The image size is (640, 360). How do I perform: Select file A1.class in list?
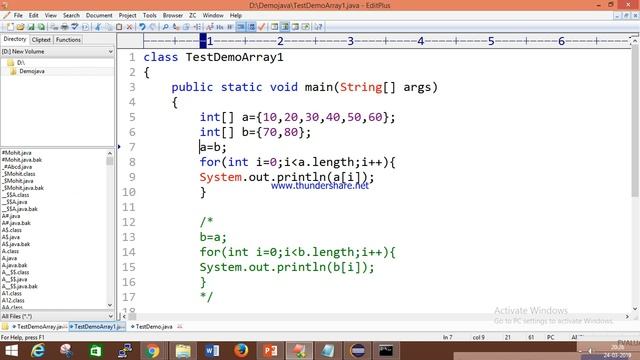(11, 293)
